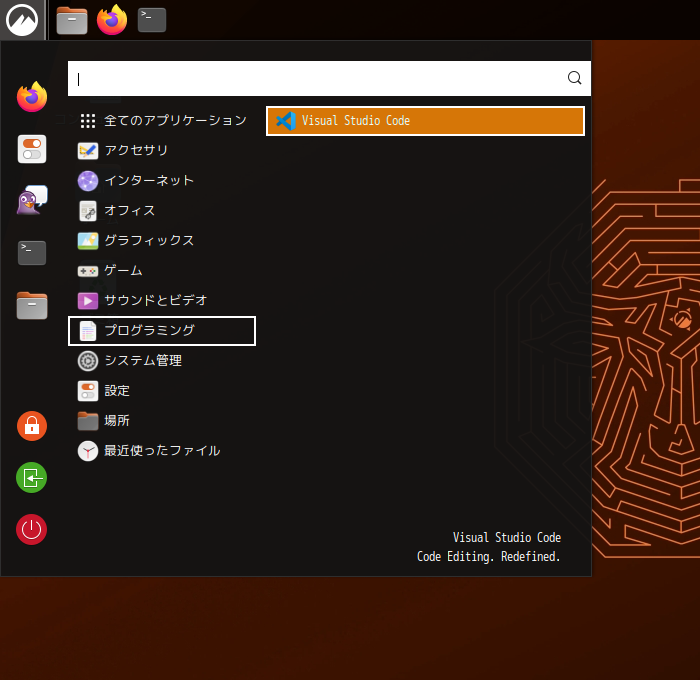Select the プログラミング category

[162, 331]
